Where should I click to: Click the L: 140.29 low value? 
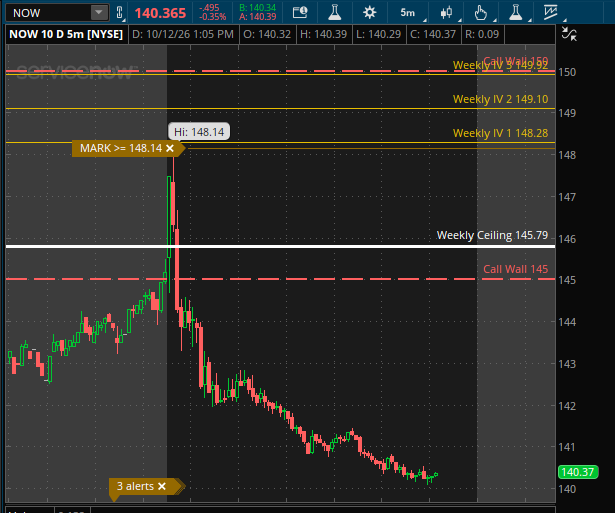378,34
